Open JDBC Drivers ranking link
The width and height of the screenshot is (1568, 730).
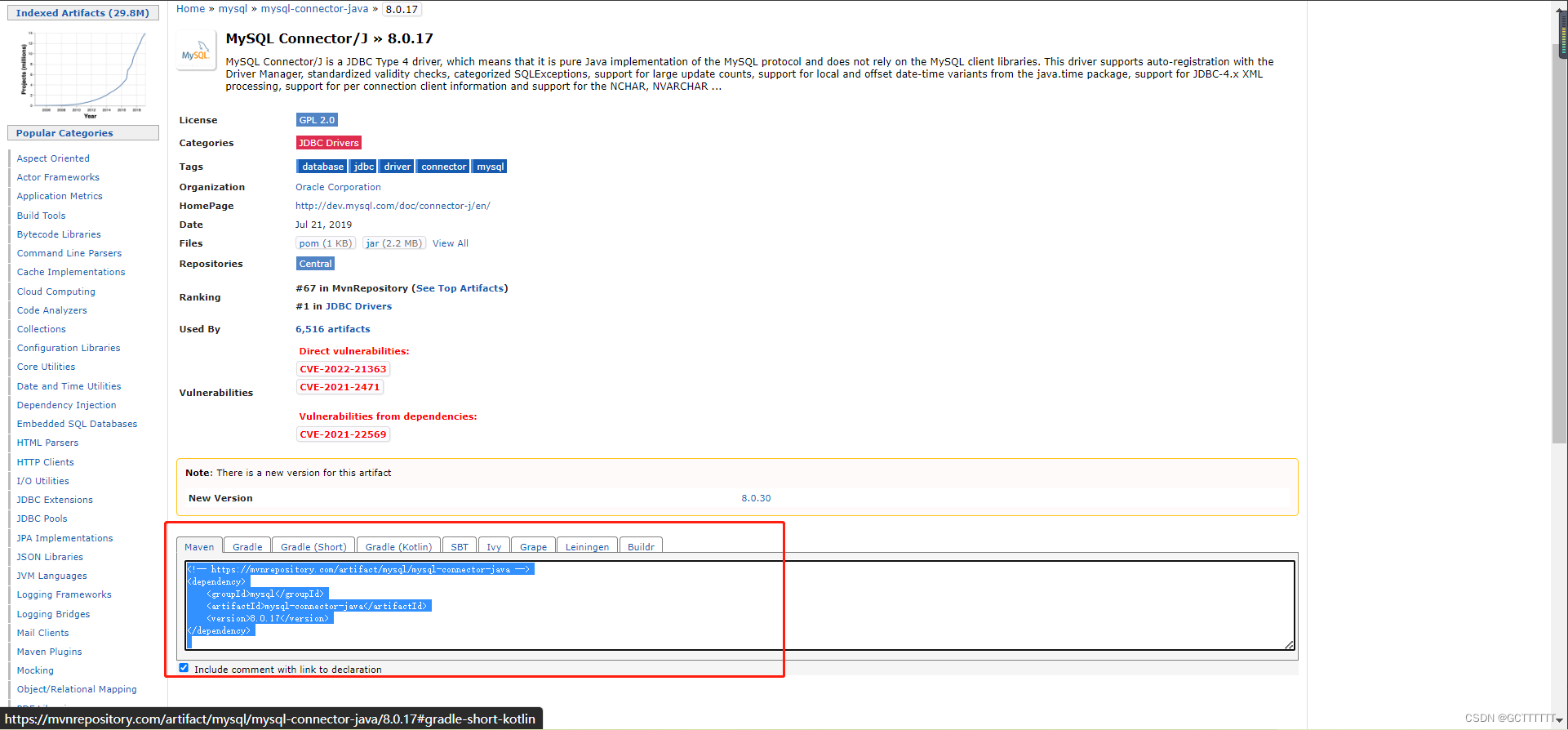point(358,306)
